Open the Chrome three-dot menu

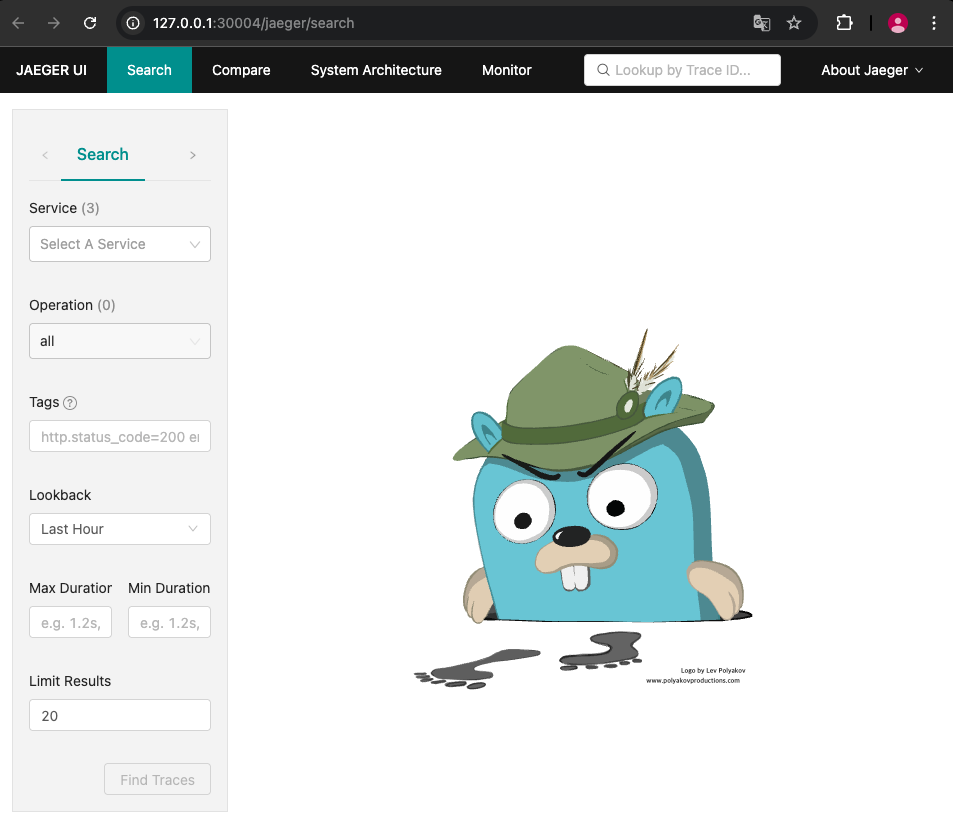tap(934, 23)
